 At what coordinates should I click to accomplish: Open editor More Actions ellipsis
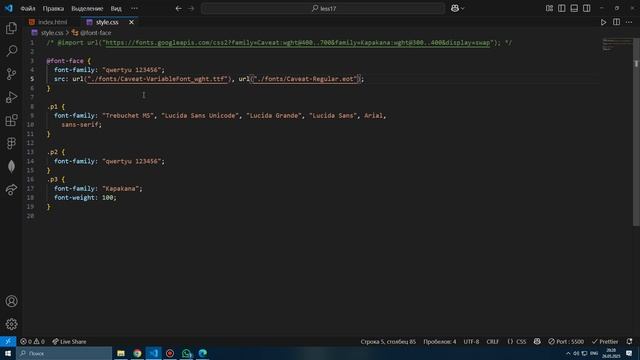tap(629, 22)
